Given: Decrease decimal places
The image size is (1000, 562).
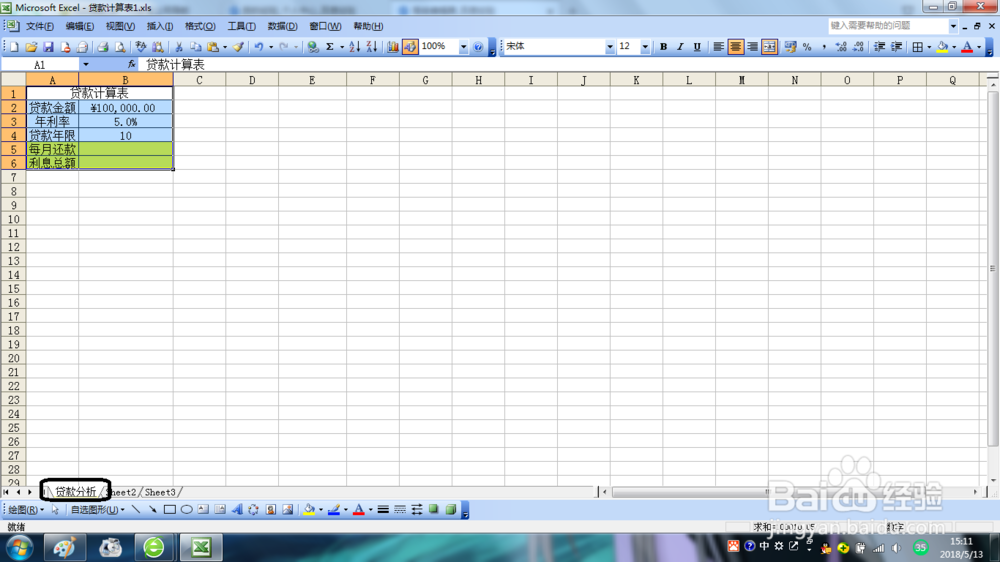Looking at the screenshot, I should pos(858,47).
